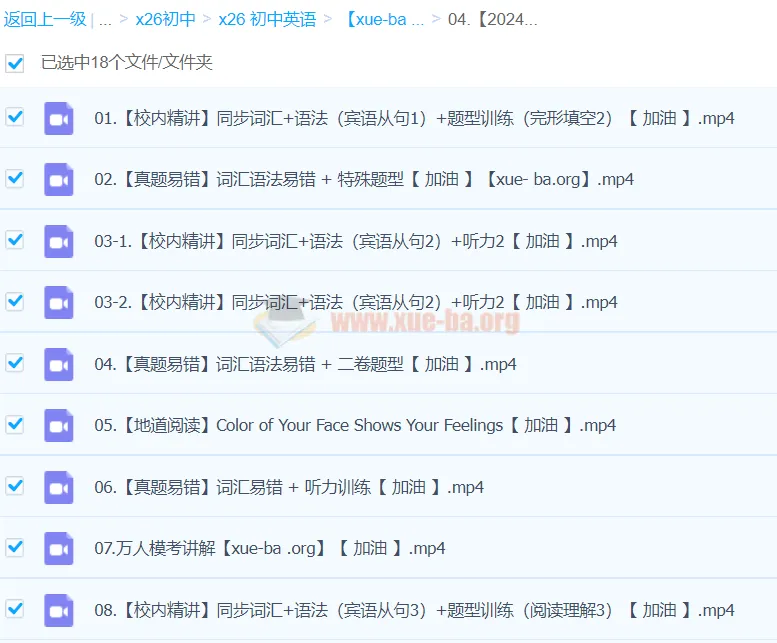Click video icon for file 06 听力训练
777x643 pixels.
tap(59, 487)
